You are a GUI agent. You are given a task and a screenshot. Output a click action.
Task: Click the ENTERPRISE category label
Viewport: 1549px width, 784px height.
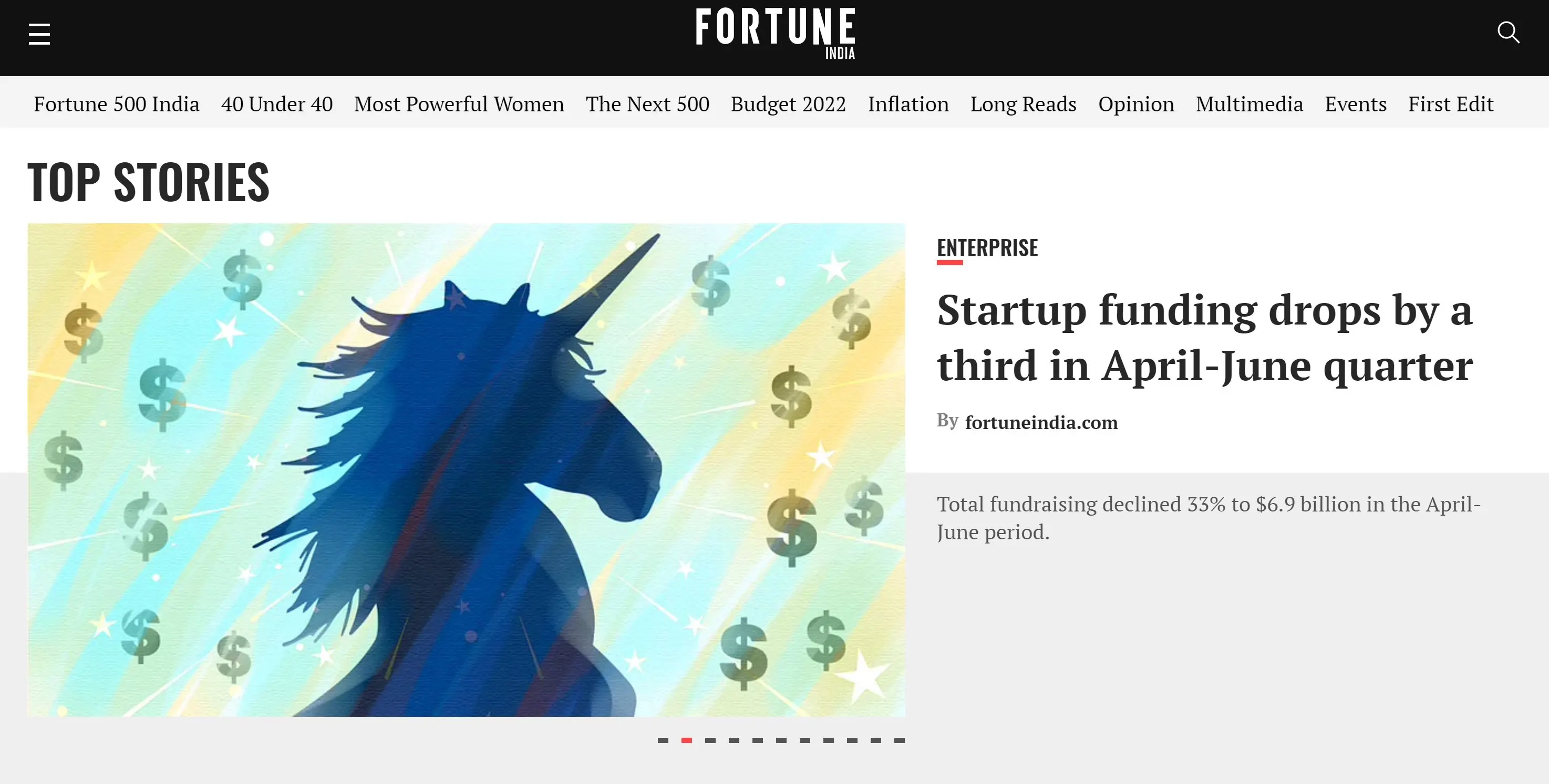(x=987, y=246)
